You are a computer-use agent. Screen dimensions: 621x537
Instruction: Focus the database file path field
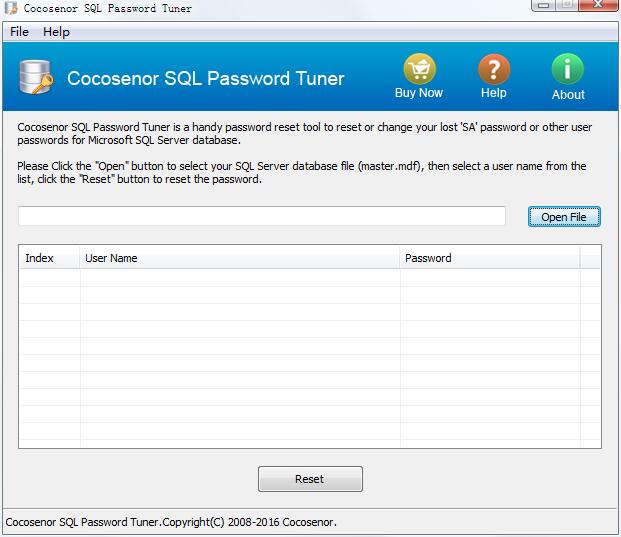pos(262,216)
